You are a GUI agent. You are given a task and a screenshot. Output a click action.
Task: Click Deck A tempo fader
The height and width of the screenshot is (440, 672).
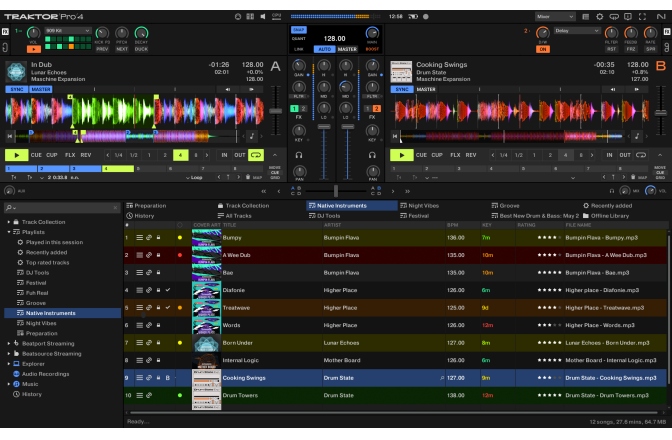[x=276, y=111]
